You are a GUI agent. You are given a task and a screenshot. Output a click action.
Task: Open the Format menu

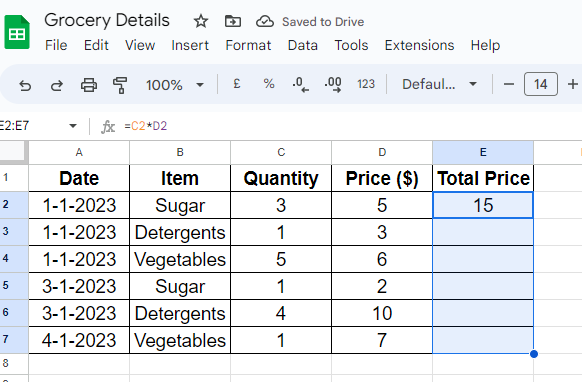pyautogui.click(x=248, y=45)
